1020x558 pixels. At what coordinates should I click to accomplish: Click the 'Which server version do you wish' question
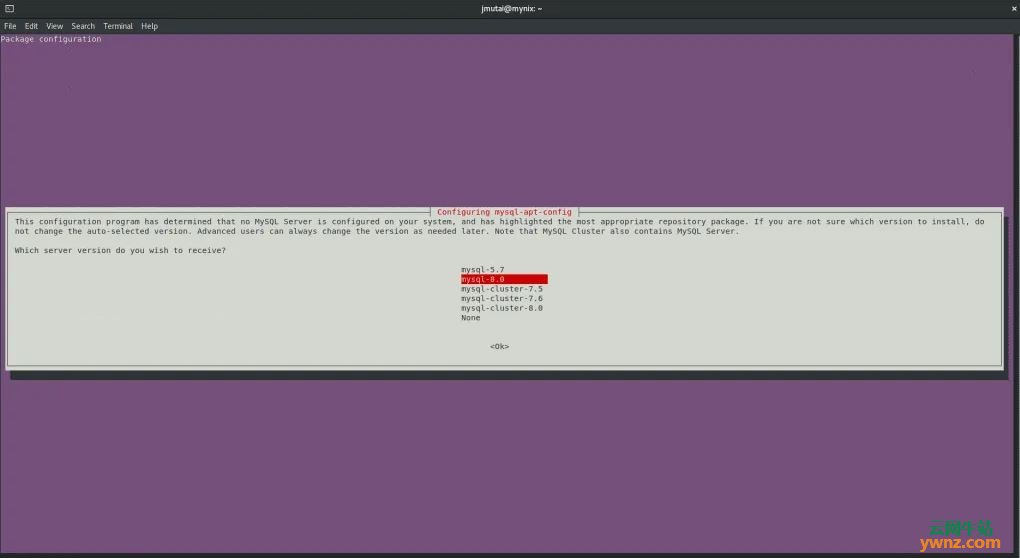(120, 250)
